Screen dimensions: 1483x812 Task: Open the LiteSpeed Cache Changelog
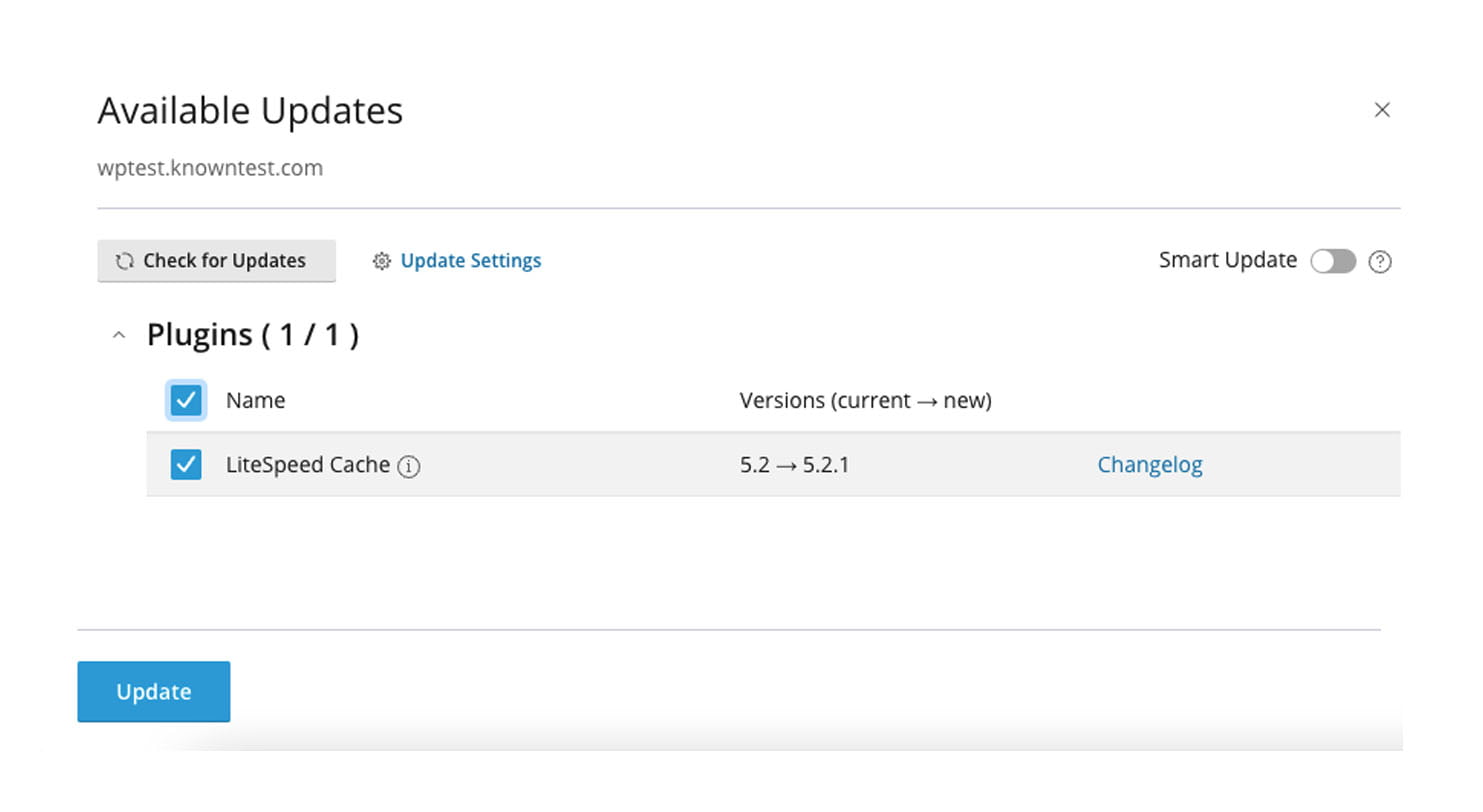pyautogui.click(x=1149, y=464)
